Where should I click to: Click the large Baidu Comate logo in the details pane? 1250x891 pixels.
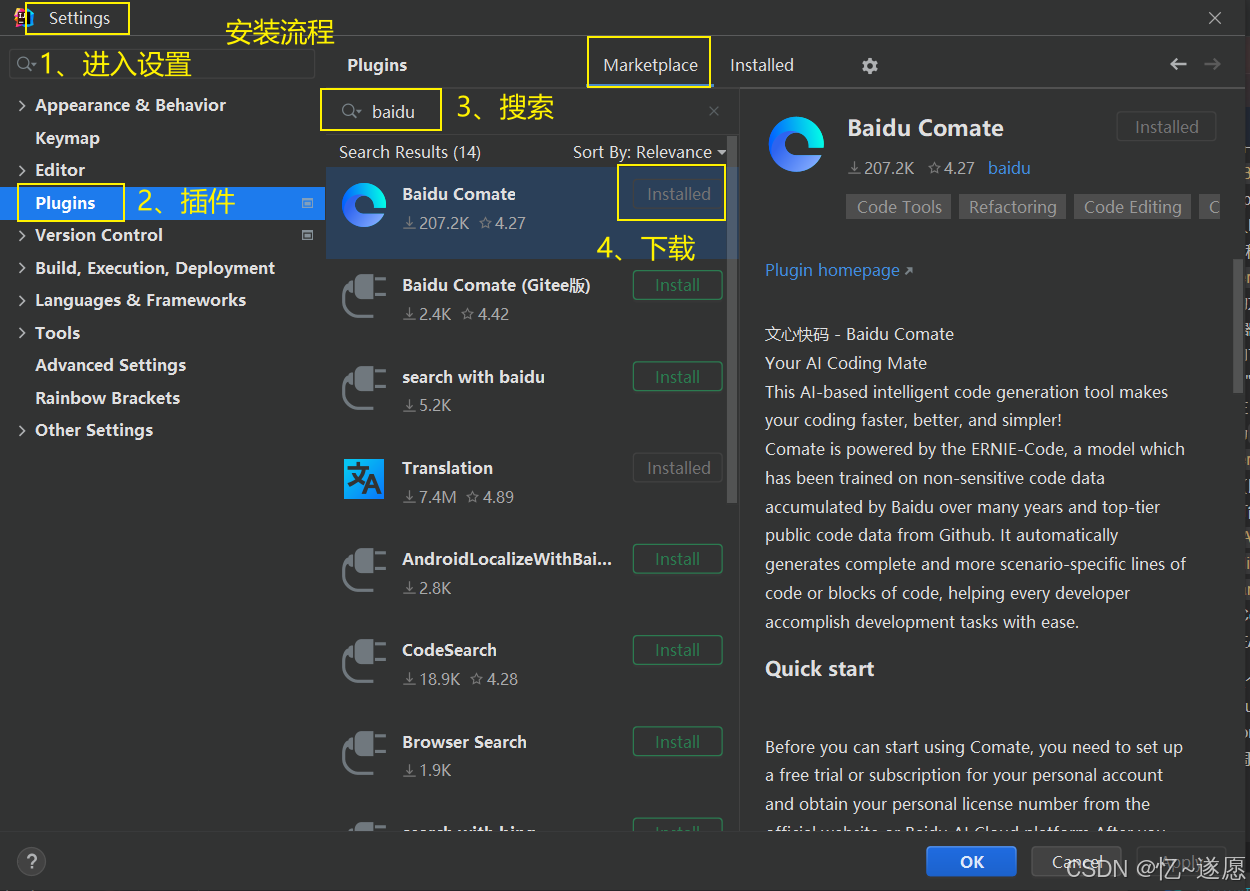coord(797,144)
